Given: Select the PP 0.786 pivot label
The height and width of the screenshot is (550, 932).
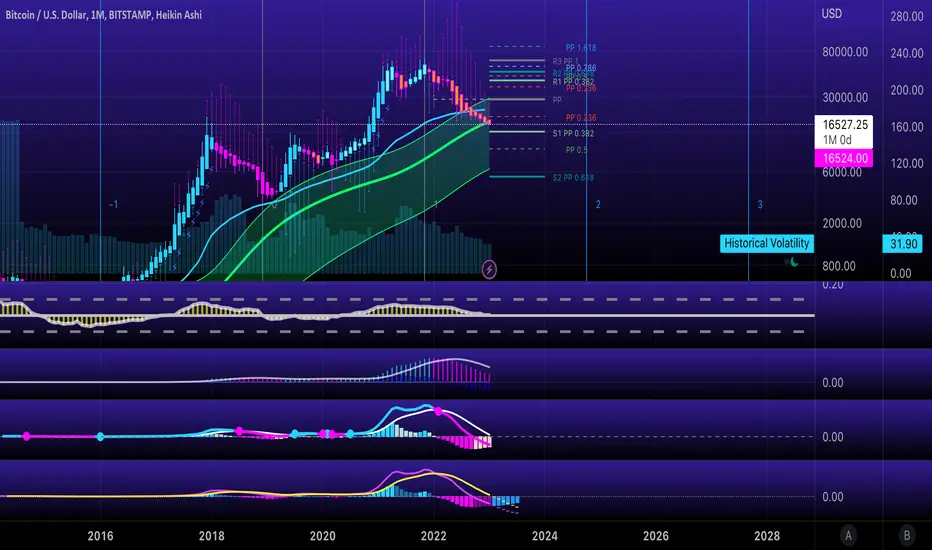Looking at the screenshot, I should [581, 68].
